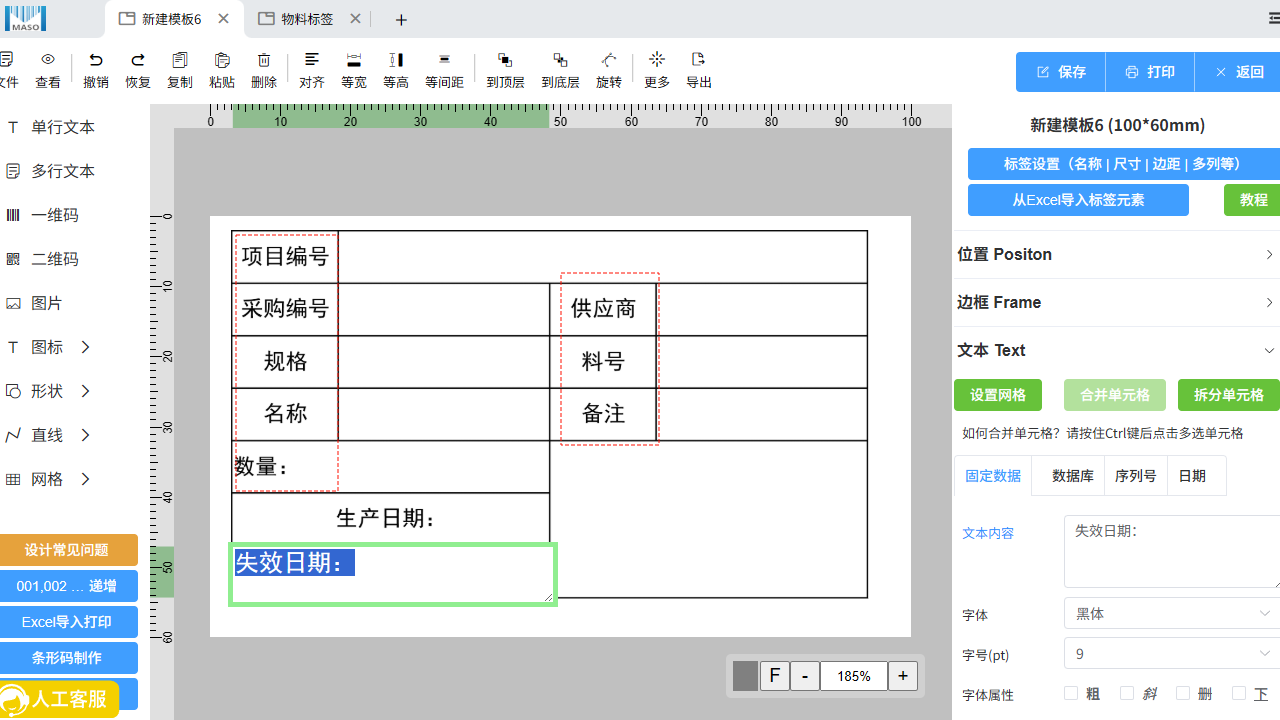The height and width of the screenshot is (720, 1280).
Task: Click the Print (打印) button
Action: point(1150,72)
